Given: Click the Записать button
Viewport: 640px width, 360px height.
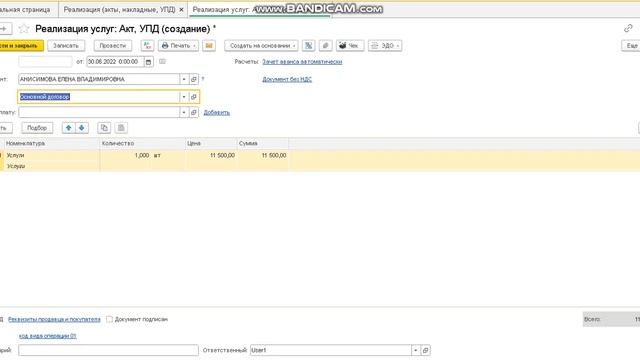Looking at the screenshot, I should (x=66, y=46).
